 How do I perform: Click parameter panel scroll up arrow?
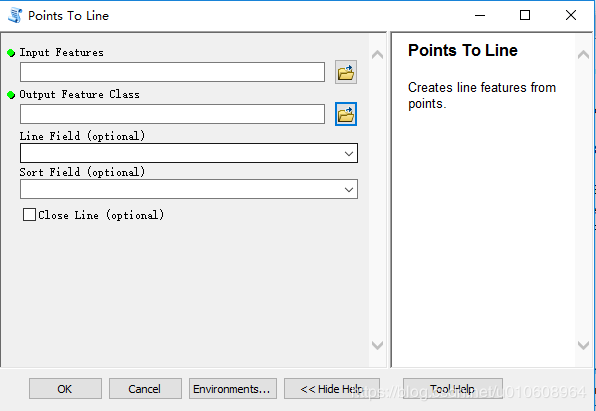377,55
